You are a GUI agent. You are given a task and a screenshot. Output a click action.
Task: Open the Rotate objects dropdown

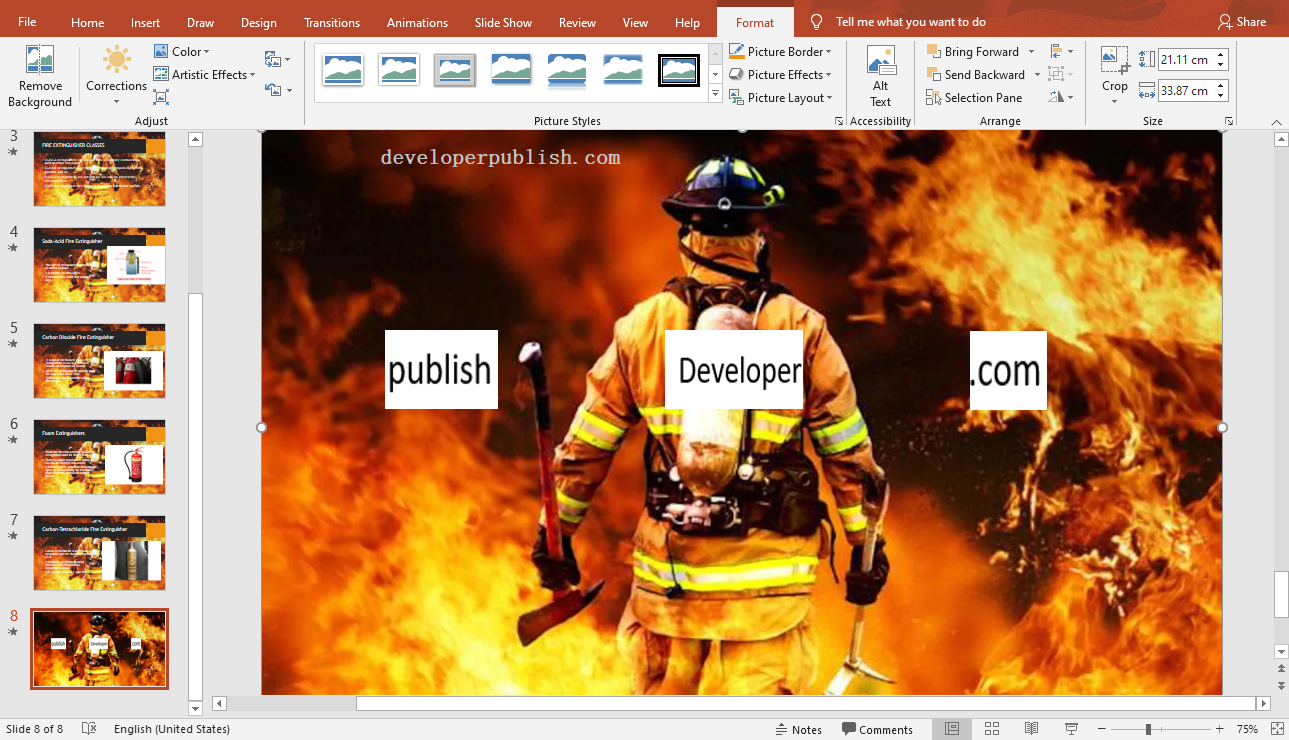[x=1062, y=97]
